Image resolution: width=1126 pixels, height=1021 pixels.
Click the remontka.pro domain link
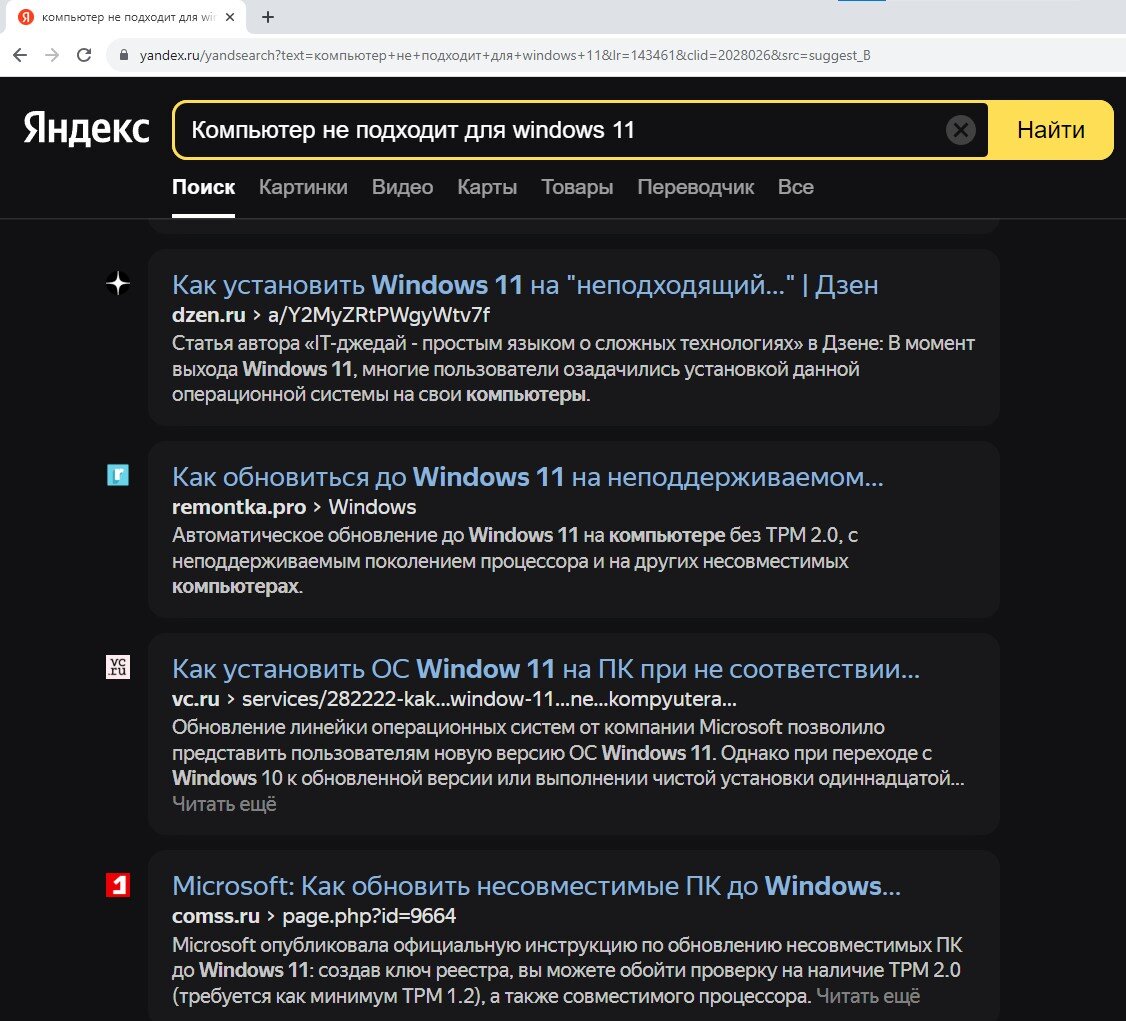tap(239, 507)
